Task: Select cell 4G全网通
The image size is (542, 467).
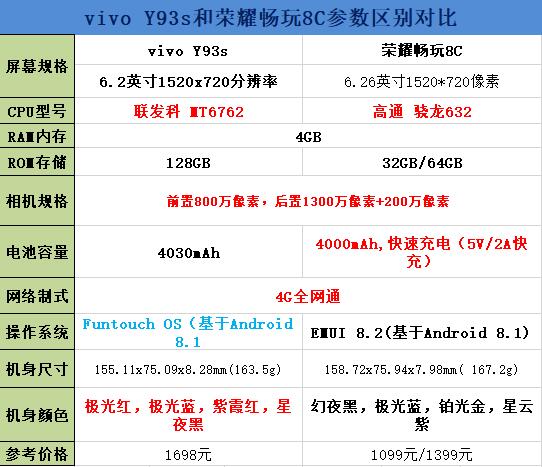Action: click(308, 296)
